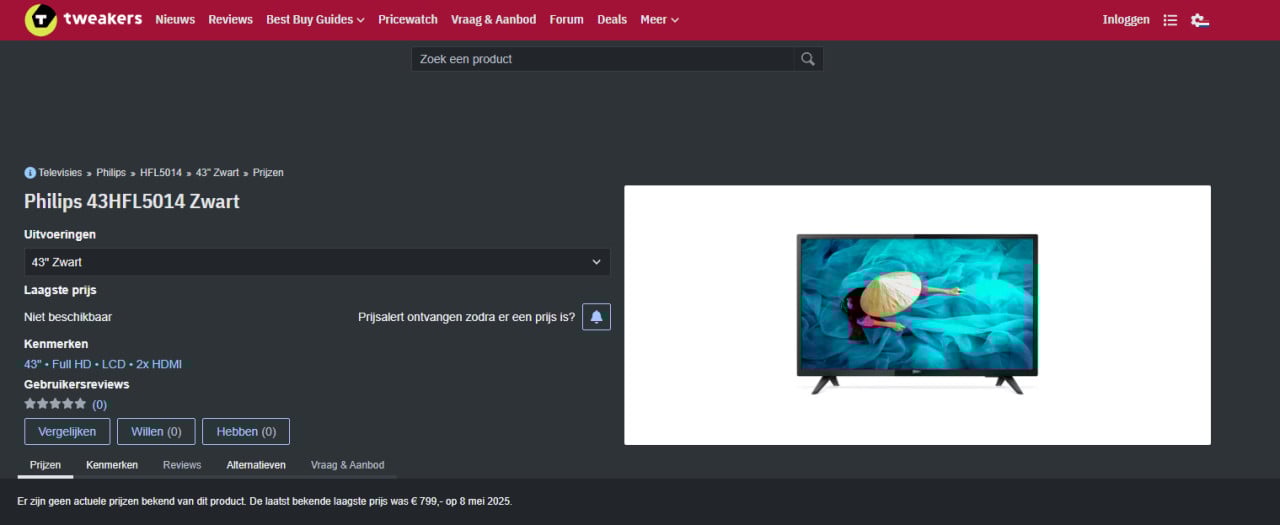Click the tweakers wordmark text
1280x525 pixels.
pos(102,19)
